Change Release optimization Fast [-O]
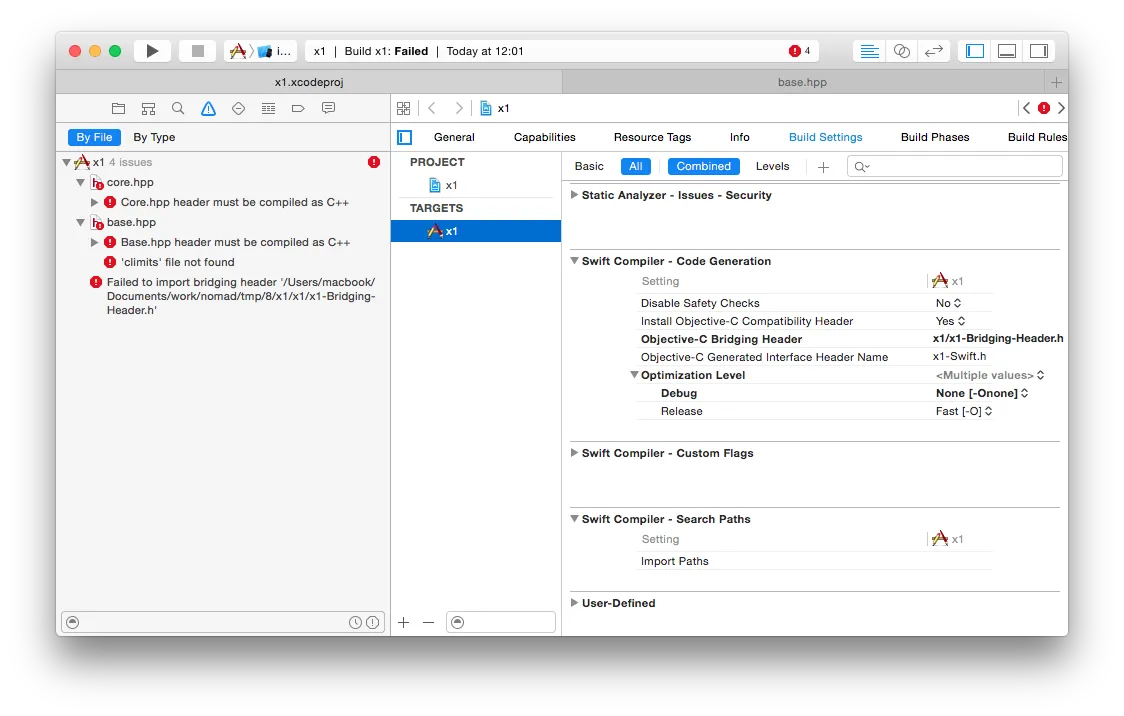 [964, 411]
